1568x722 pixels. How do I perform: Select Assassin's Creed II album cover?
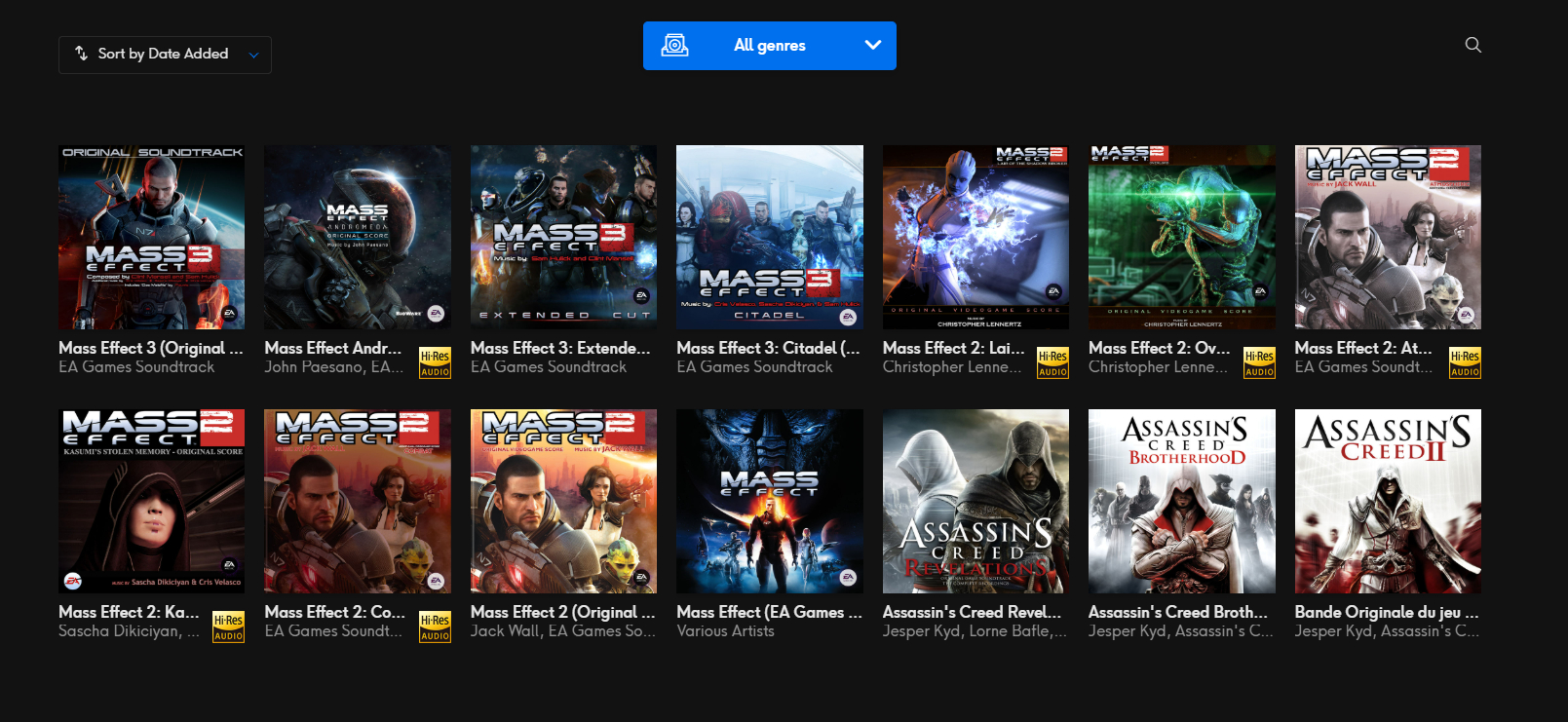click(1387, 501)
